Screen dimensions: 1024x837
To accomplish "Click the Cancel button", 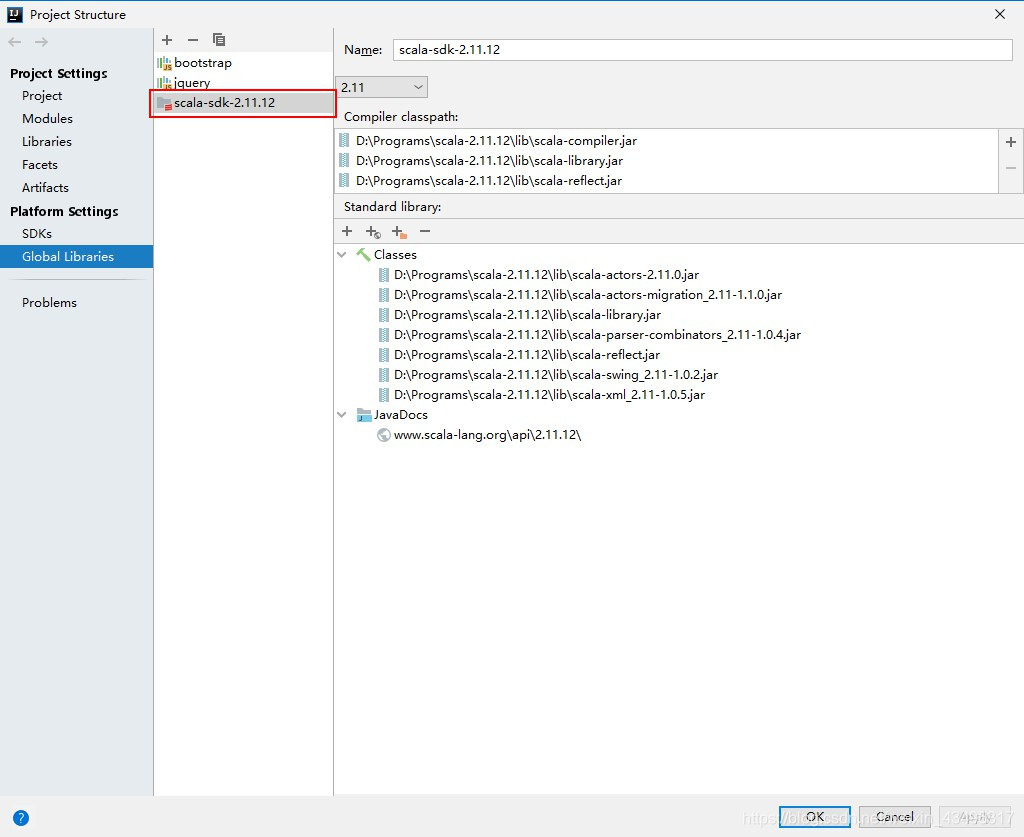I will pyautogui.click(x=895, y=816).
